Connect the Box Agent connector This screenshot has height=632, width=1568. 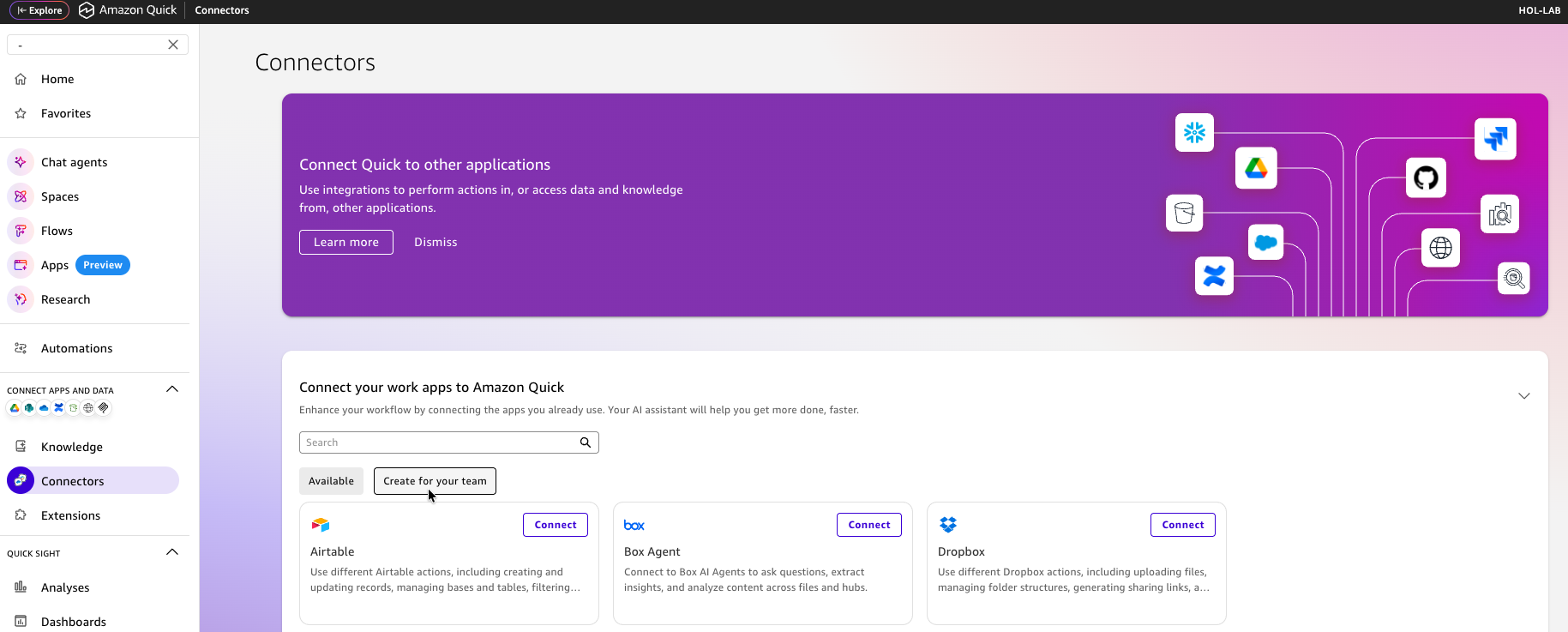point(869,525)
